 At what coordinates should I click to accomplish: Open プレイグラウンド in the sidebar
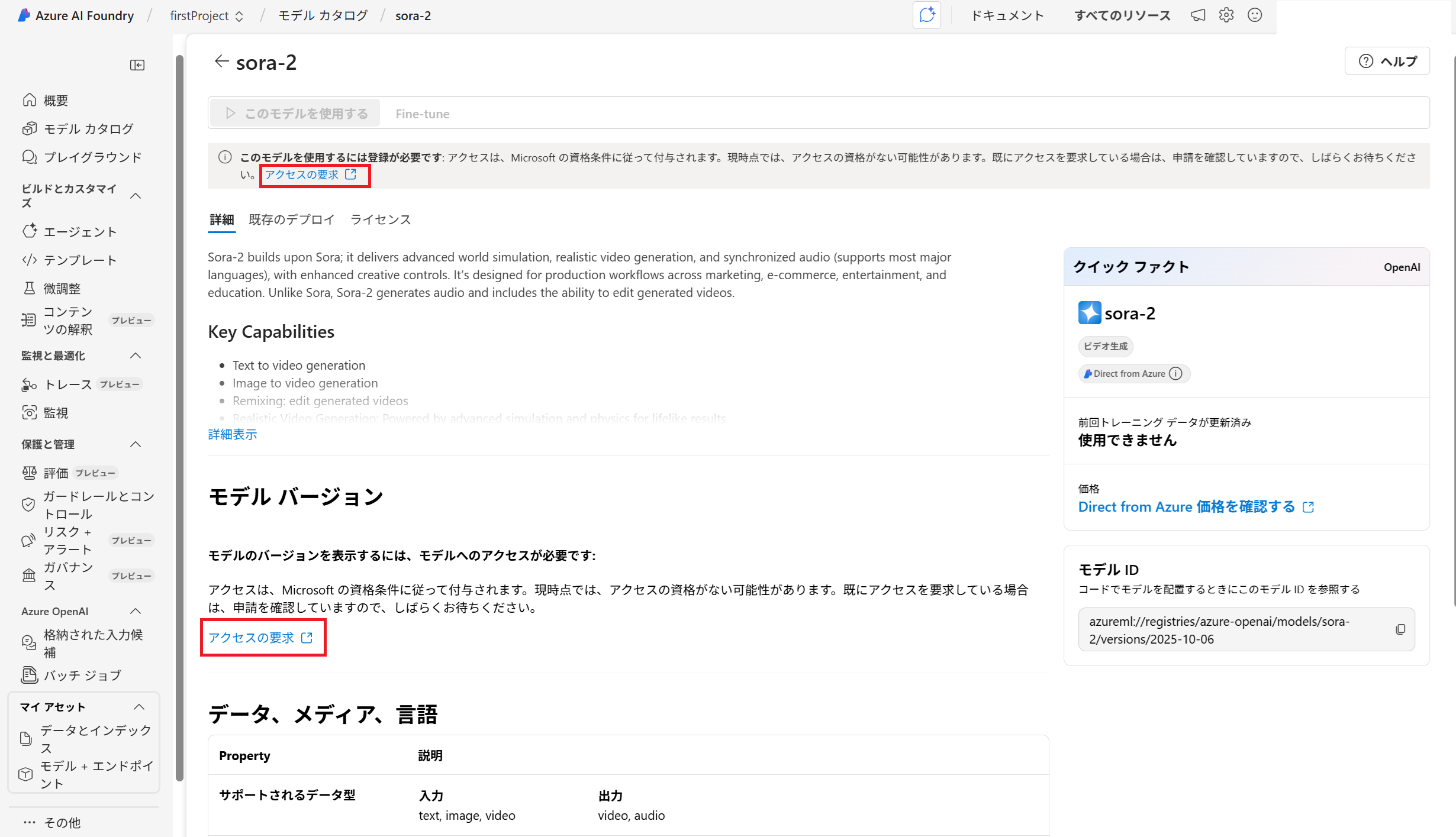tap(92, 157)
